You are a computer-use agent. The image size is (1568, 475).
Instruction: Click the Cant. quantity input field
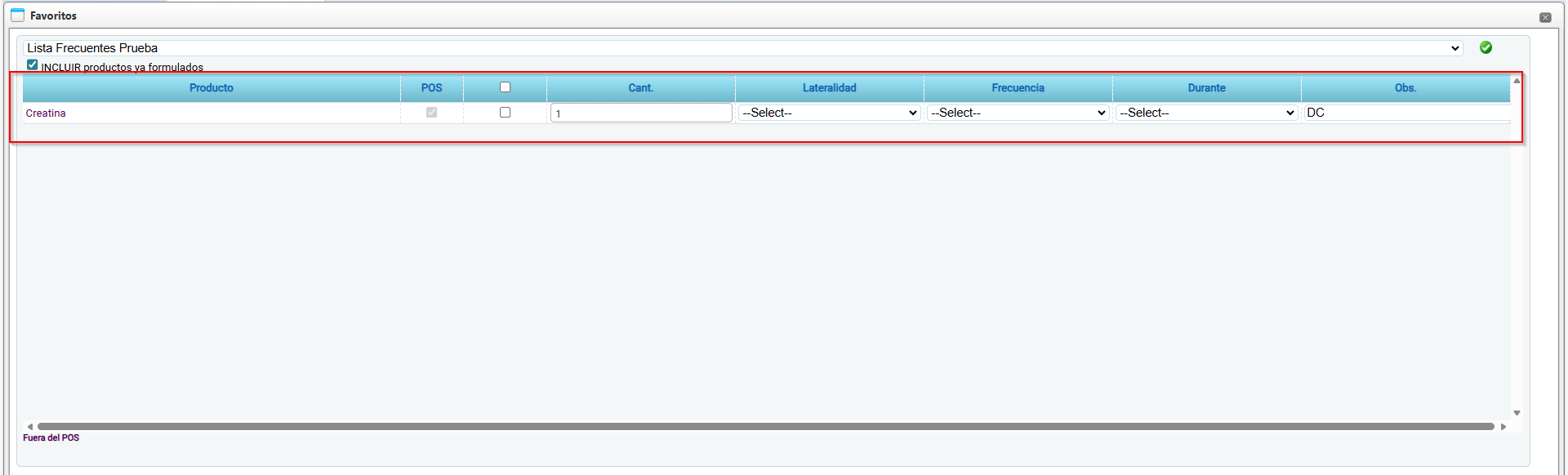point(641,113)
